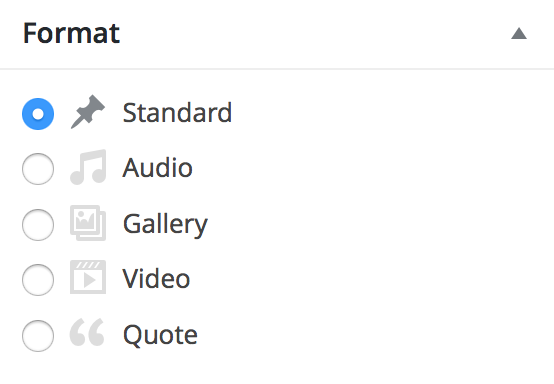554x384 pixels.
Task: Click white space below the Quote option
Action: (x=277, y=369)
